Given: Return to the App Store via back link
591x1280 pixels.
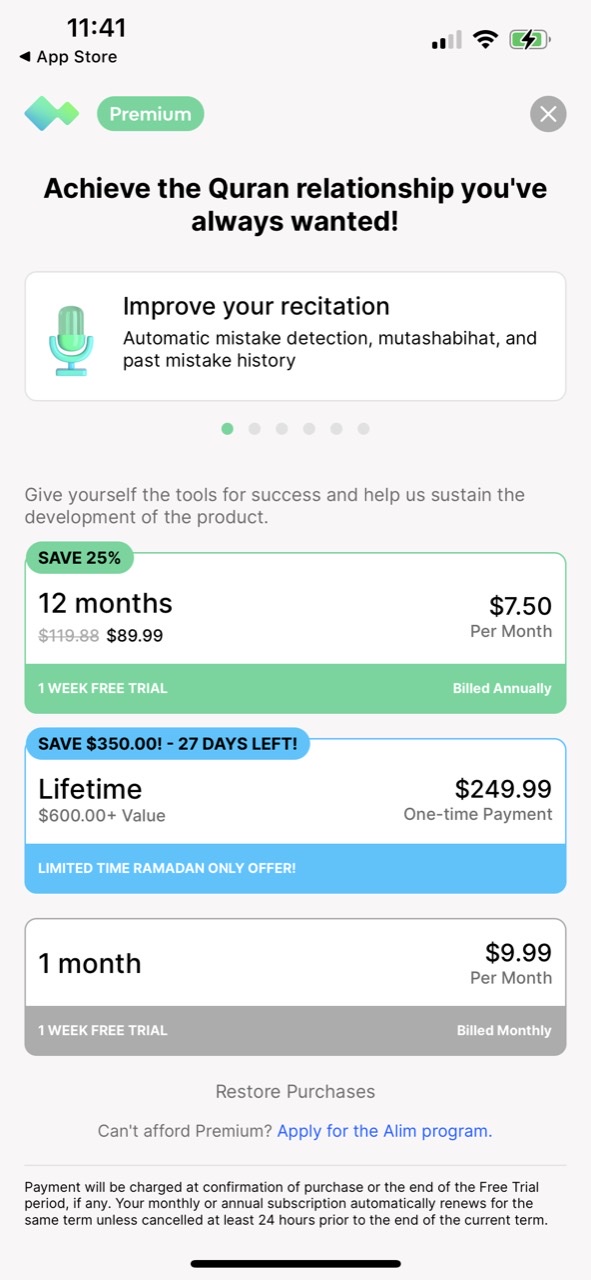Looking at the screenshot, I should tap(62, 57).
